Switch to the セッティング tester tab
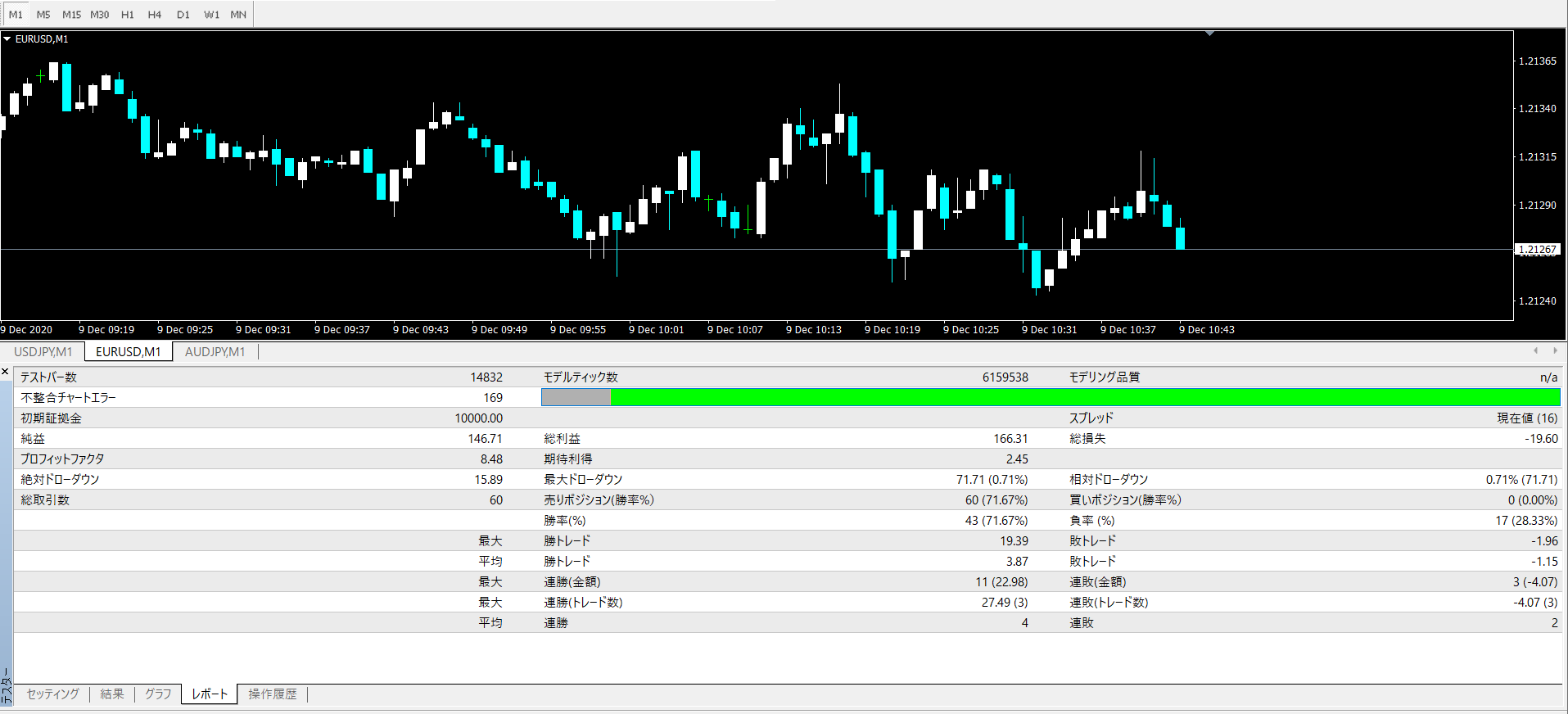Viewport: 1568px width, 714px height. coord(52,694)
